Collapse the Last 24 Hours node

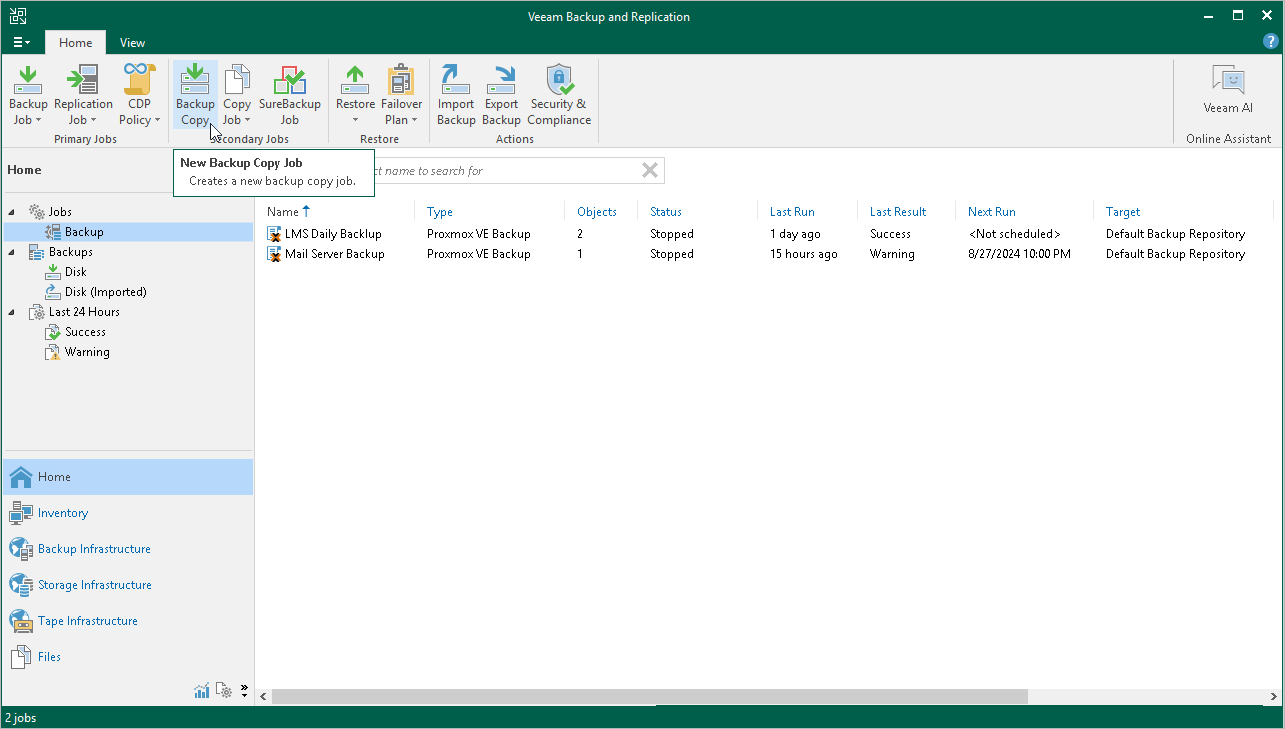coord(13,312)
